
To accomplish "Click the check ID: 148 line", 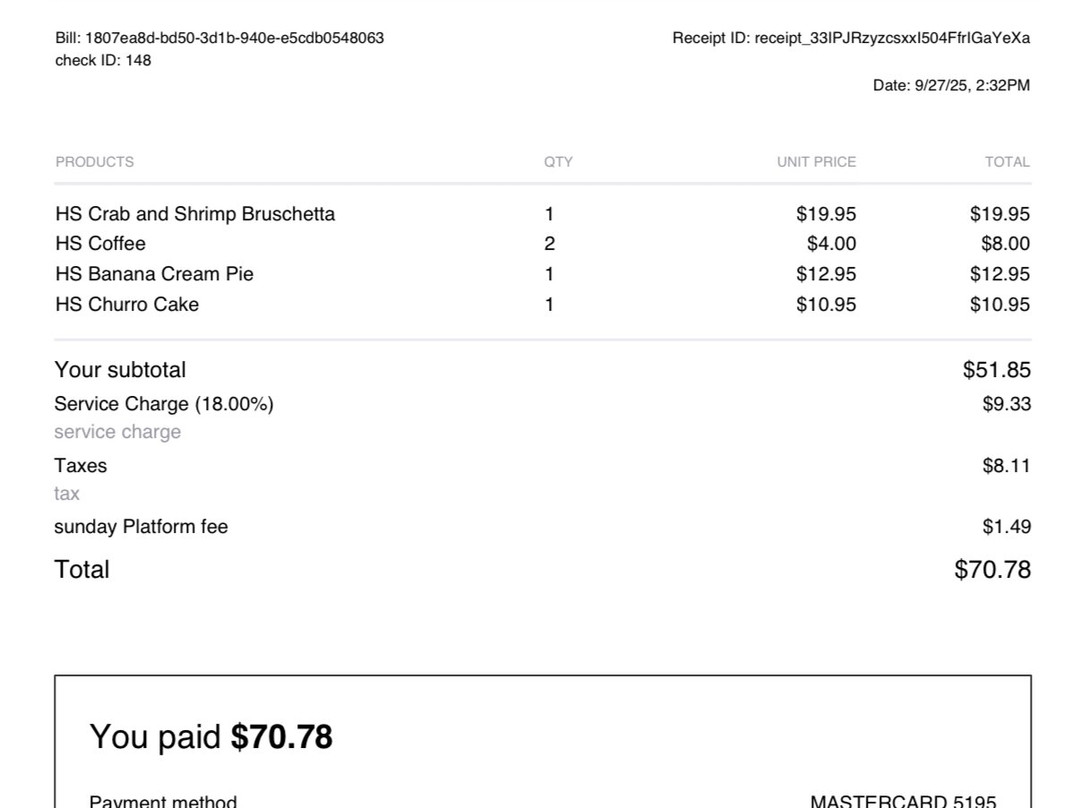I will [x=103, y=60].
